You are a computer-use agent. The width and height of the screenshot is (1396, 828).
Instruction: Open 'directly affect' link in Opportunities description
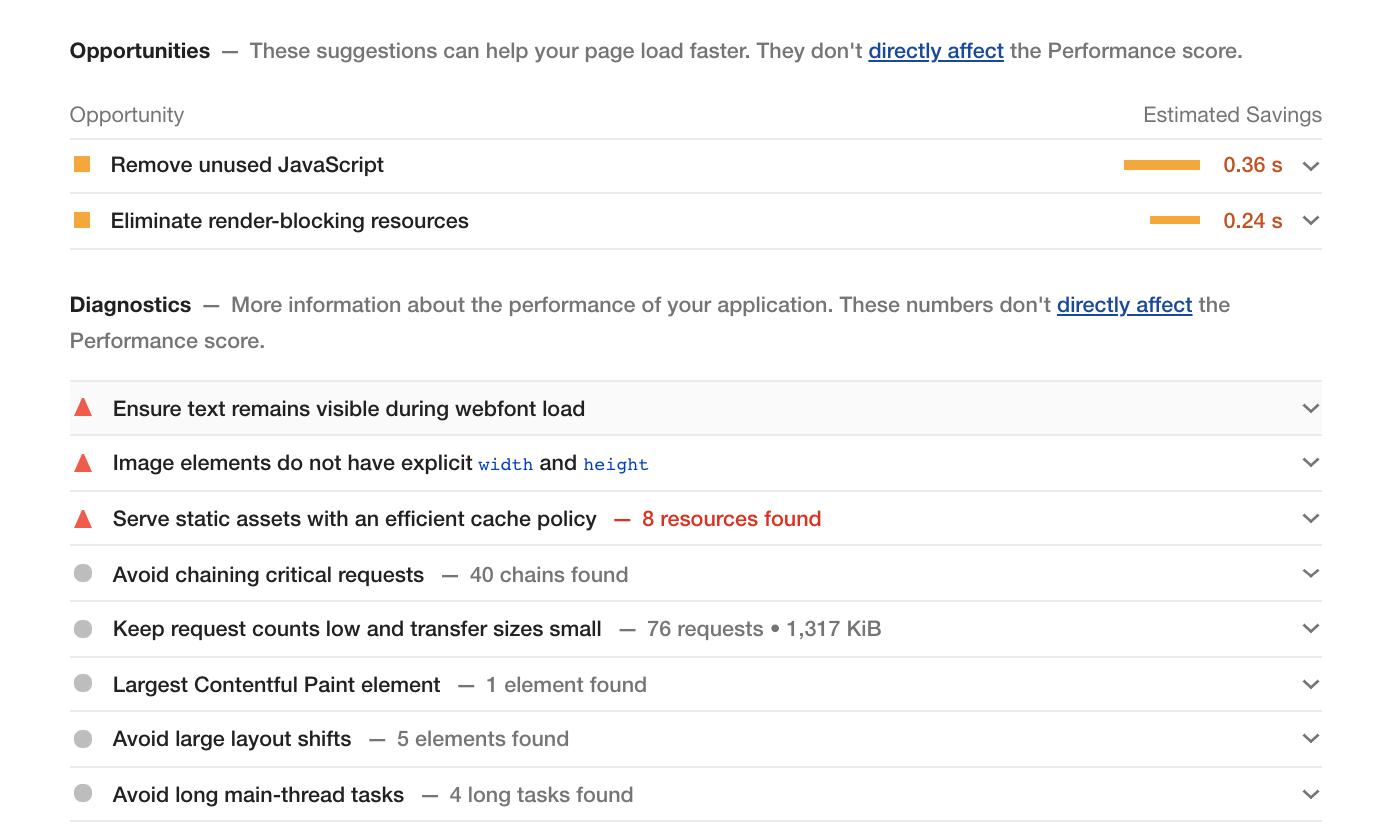coord(935,51)
